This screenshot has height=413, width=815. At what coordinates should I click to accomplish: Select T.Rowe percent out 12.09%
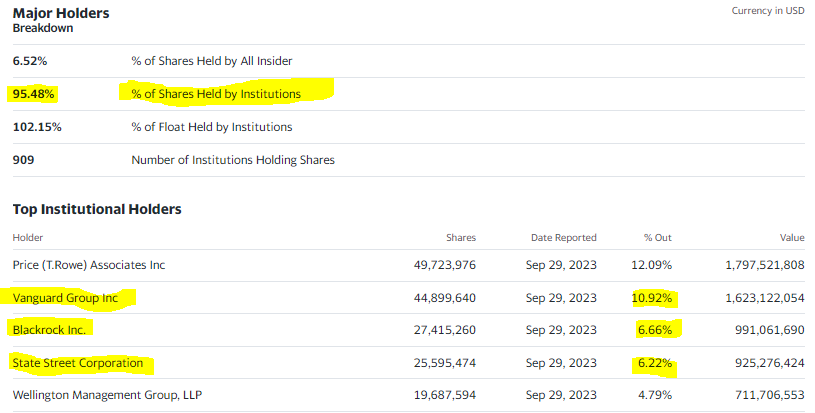(x=651, y=265)
